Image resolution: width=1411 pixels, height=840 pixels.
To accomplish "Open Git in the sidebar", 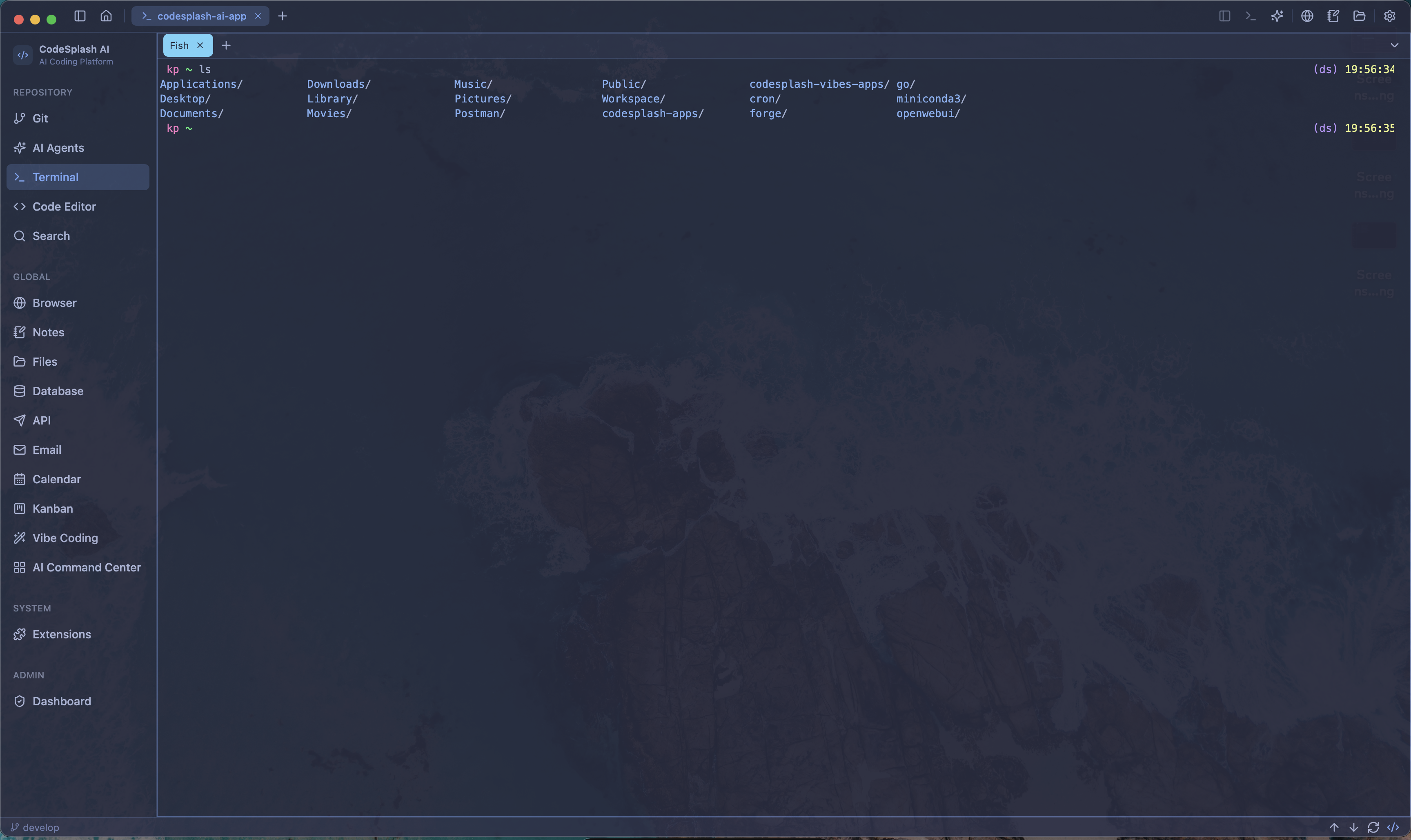I will tap(40, 118).
